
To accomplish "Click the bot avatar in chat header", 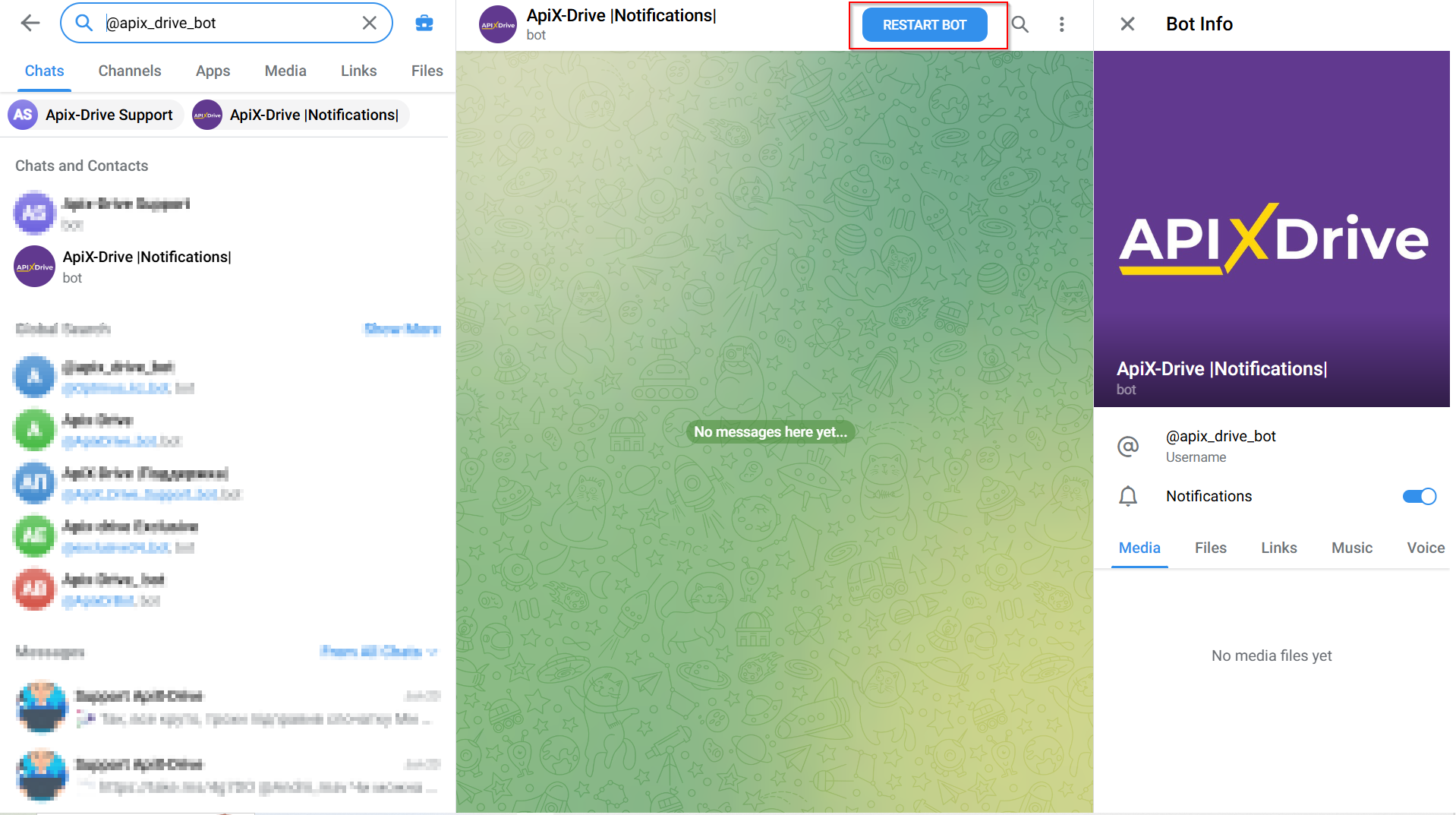I will 498,24.
